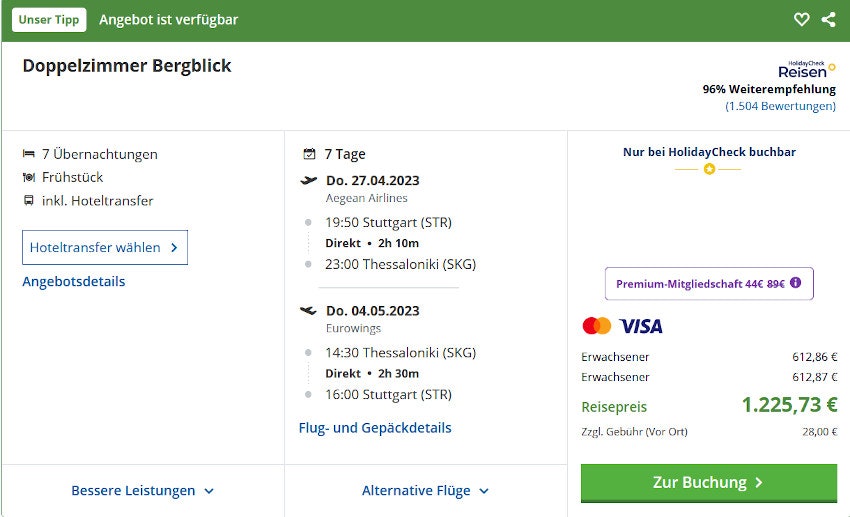Click the Premium-Mitgliedschaft info icon

(x=796, y=283)
